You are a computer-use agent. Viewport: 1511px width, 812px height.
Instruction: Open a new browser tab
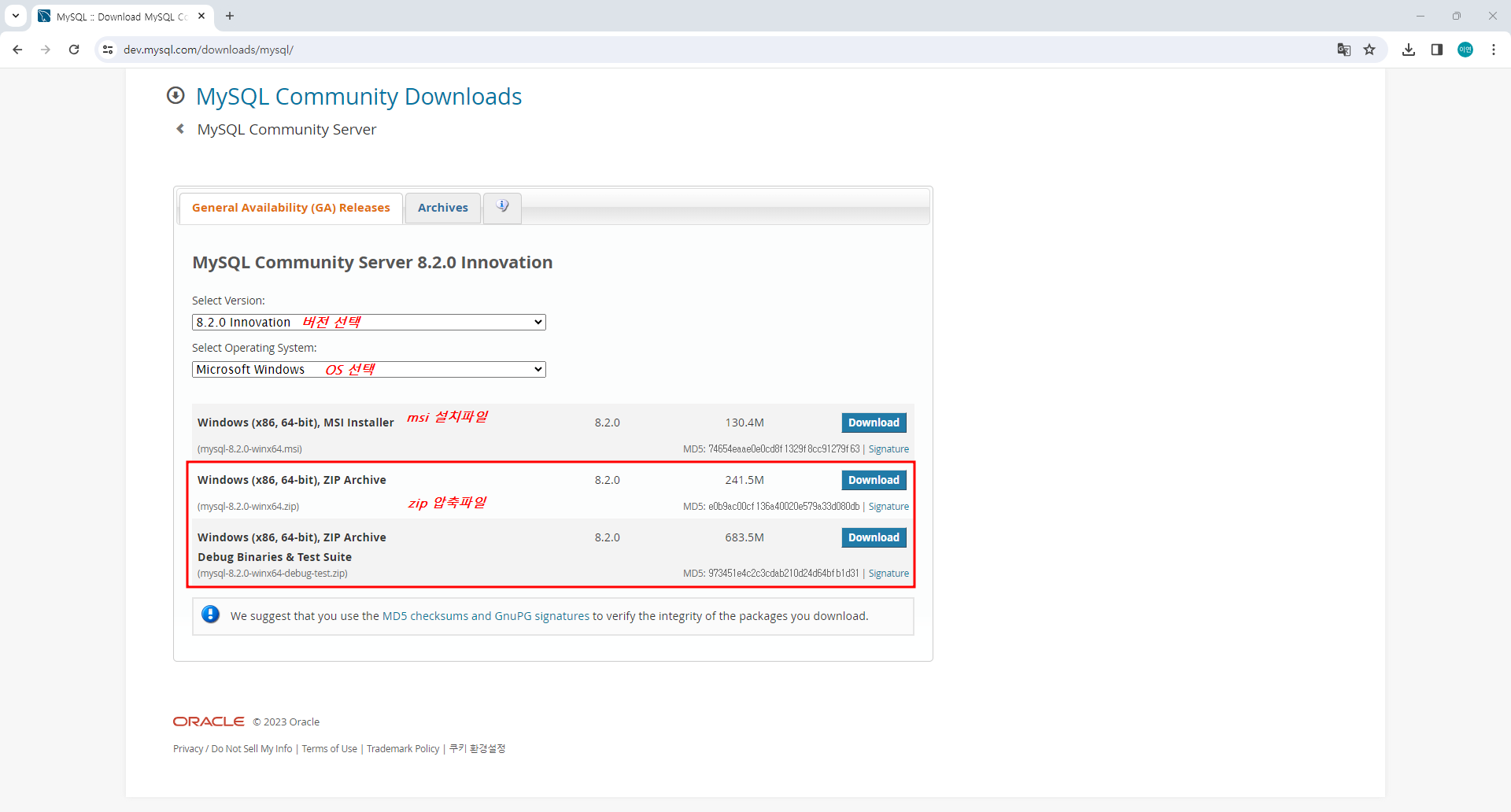(230, 16)
